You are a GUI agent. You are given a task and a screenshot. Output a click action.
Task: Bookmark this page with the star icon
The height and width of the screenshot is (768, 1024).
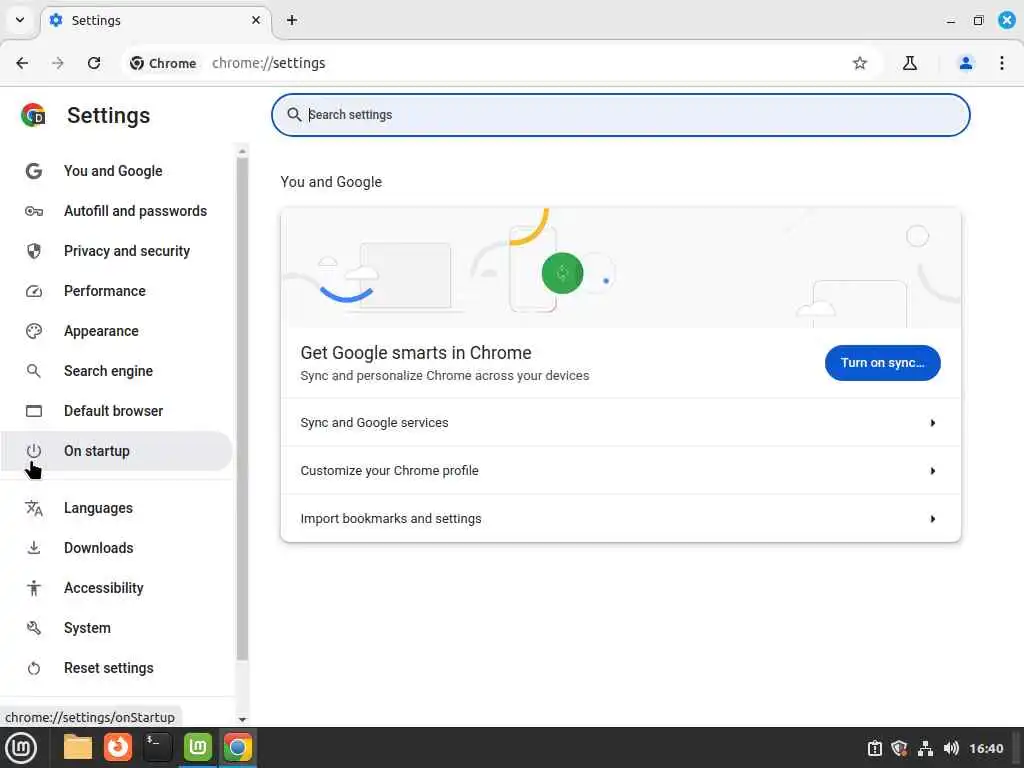[x=859, y=63]
